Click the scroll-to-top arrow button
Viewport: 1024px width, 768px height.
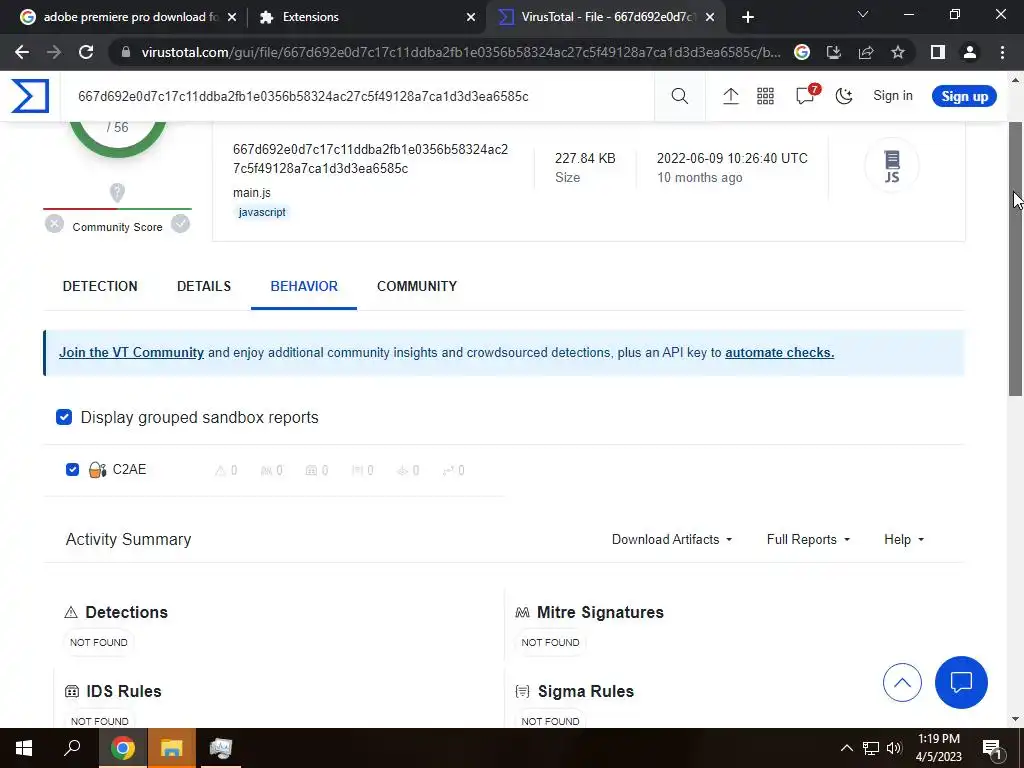coord(902,682)
